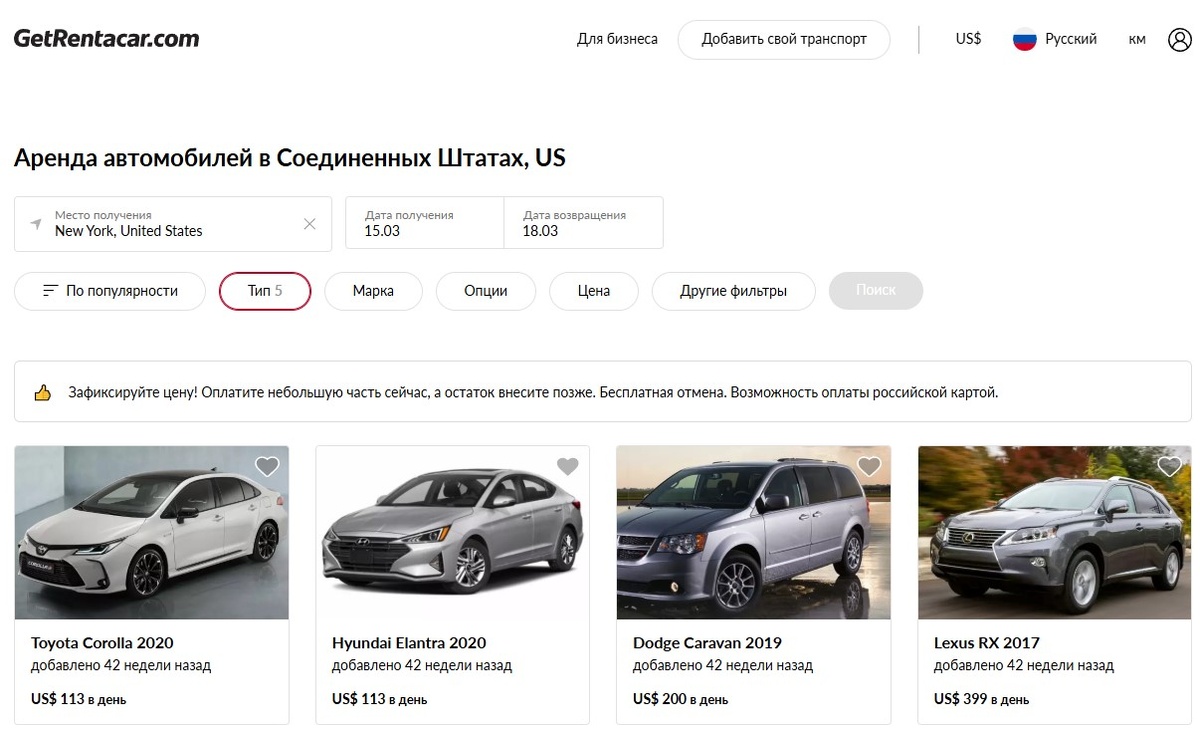Viewport: 1200px width, 732px height.
Task: Favorite the Lexus RX 2017 with heart icon
Action: (1170, 466)
